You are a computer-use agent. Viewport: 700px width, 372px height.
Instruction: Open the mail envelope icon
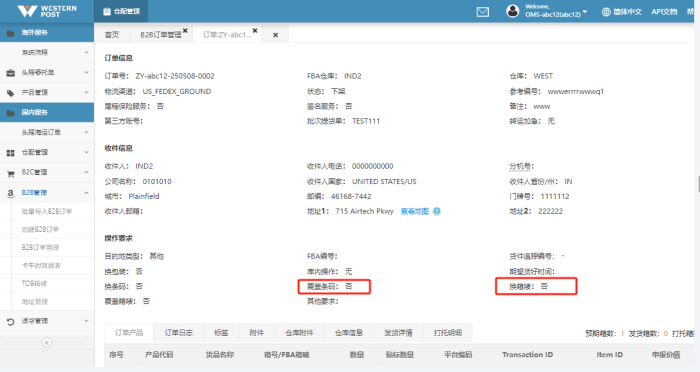(x=483, y=12)
